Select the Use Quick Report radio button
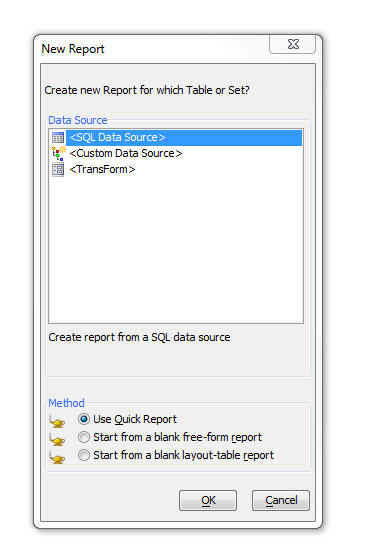The image size is (375, 546). (84, 419)
